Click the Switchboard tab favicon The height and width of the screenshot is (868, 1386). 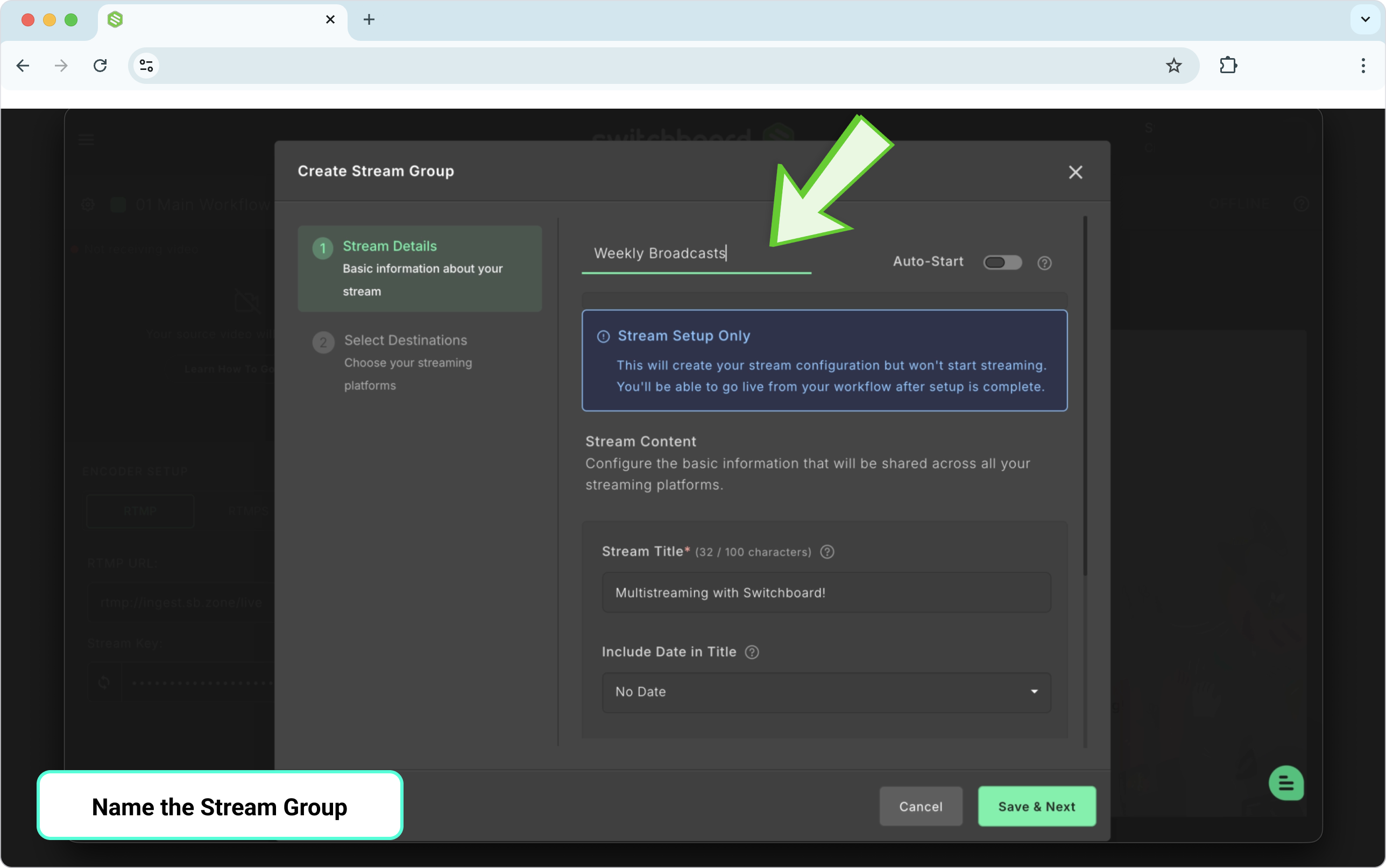[115, 19]
